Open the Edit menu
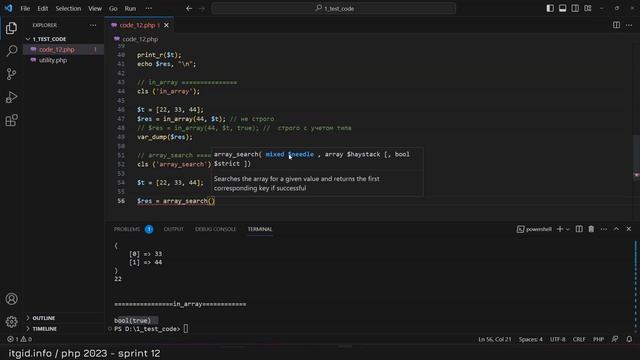Screen dimensions: 640x360 tap(42, 8)
